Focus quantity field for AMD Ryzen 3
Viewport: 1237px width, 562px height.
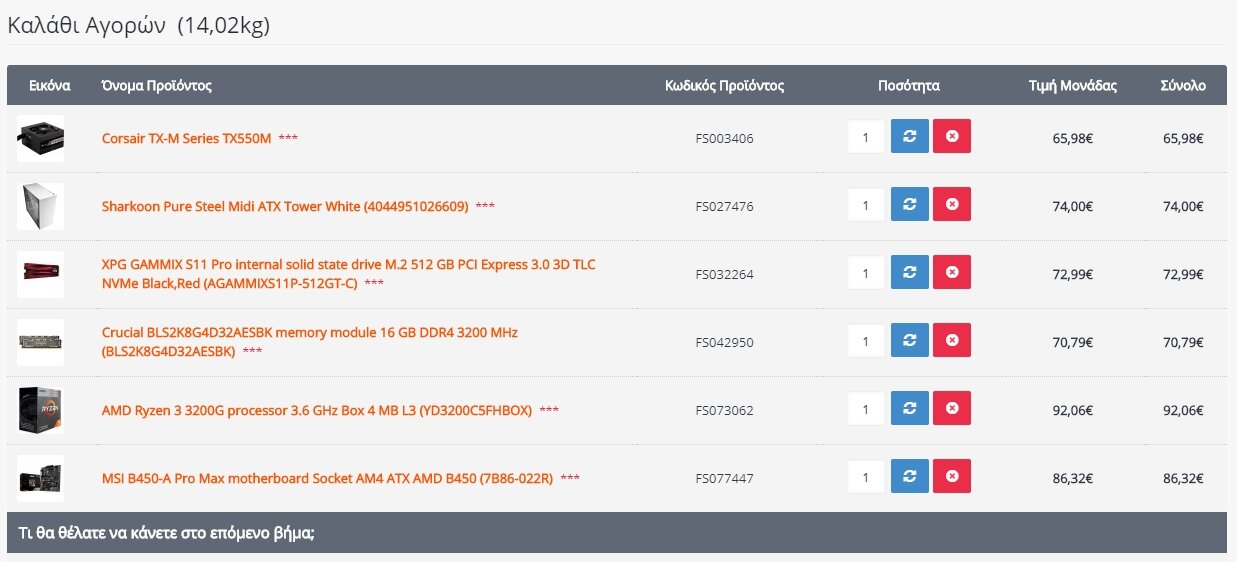pos(866,410)
